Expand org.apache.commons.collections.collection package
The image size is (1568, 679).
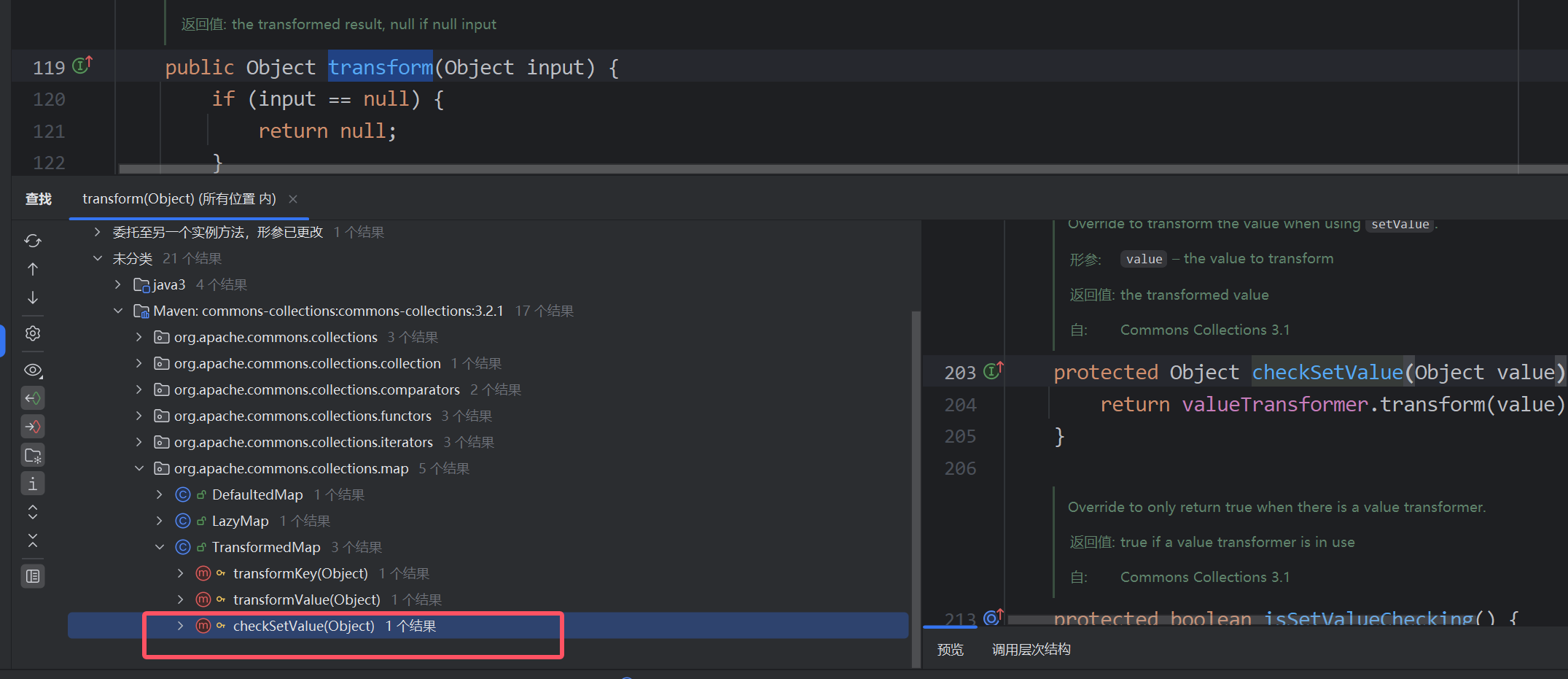(139, 363)
